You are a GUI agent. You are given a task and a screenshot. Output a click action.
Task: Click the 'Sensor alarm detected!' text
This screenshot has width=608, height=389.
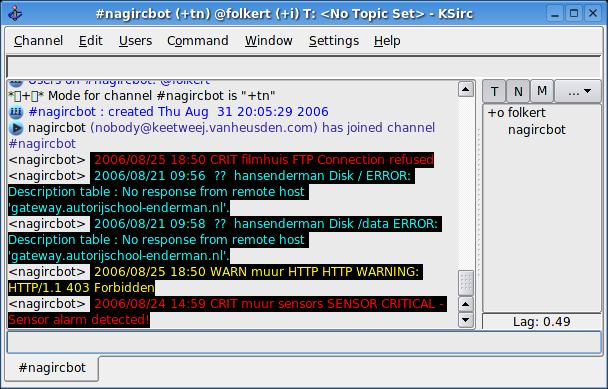coord(79,320)
